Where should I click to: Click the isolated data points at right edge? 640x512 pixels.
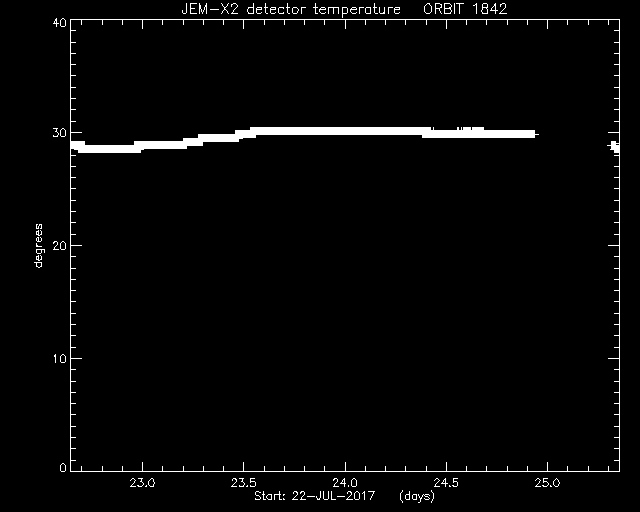point(615,147)
